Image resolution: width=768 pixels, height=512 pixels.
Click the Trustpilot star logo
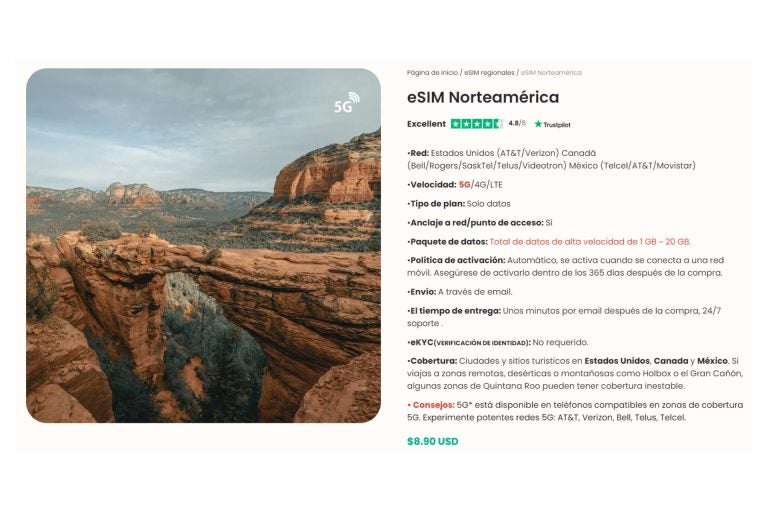pos(538,124)
